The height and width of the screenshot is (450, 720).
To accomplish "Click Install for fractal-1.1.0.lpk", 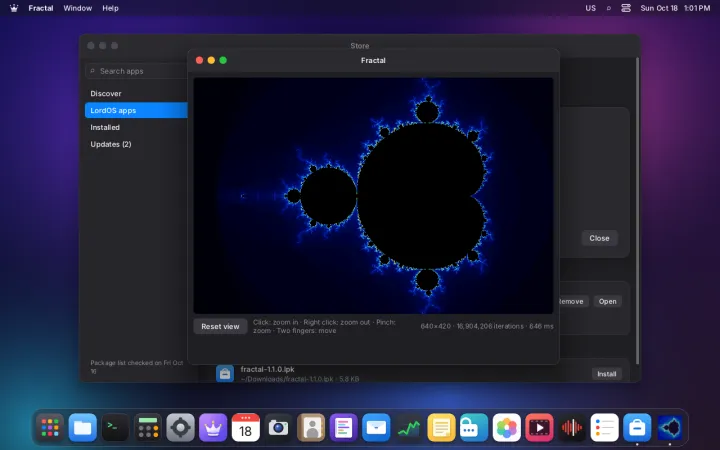I will point(607,374).
